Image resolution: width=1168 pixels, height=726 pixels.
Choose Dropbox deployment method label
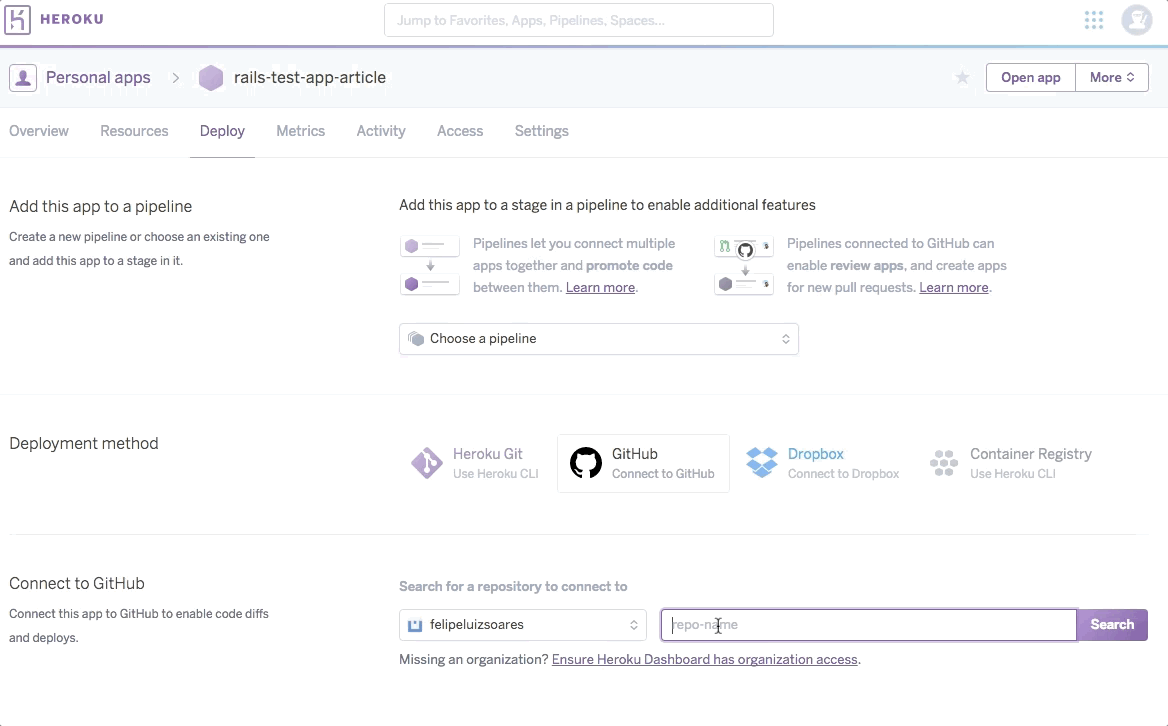pyautogui.click(x=816, y=453)
